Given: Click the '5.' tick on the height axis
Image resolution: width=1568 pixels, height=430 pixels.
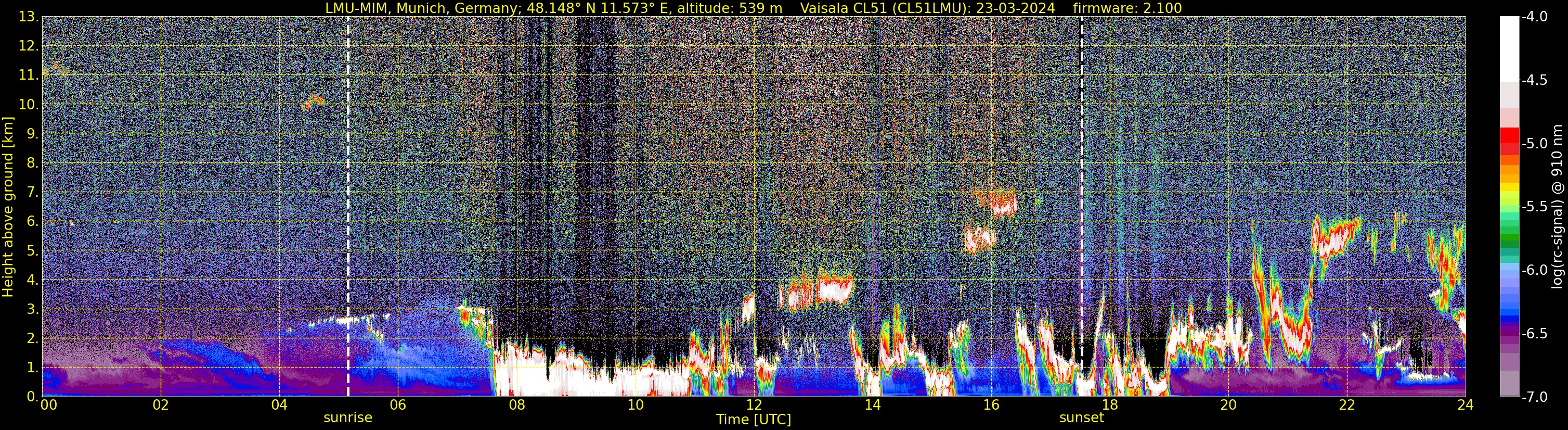Looking at the screenshot, I should pyautogui.click(x=33, y=251).
